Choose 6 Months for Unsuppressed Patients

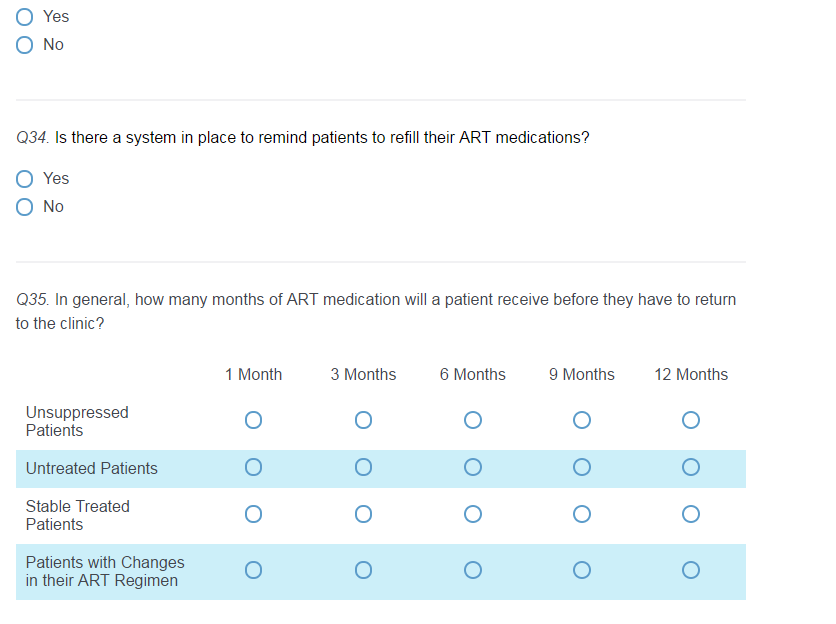click(x=473, y=420)
